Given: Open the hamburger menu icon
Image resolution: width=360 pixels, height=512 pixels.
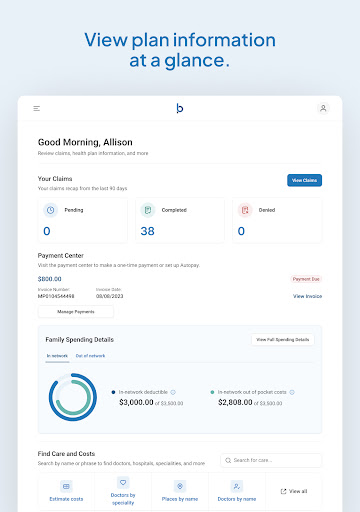Looking at the screenshot, I should coord(37,108).
